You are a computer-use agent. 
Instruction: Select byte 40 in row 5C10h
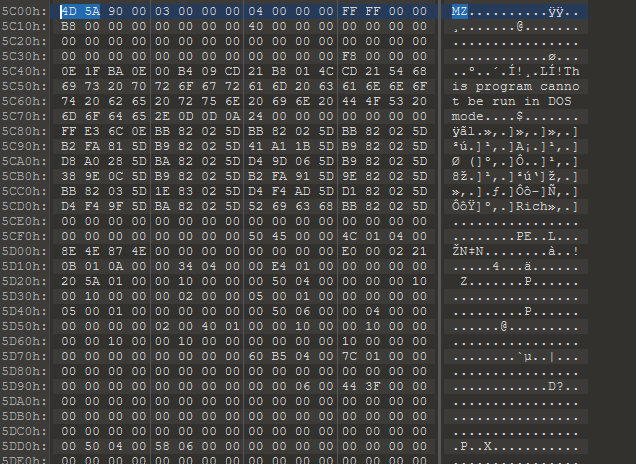(x=256, y=26)
